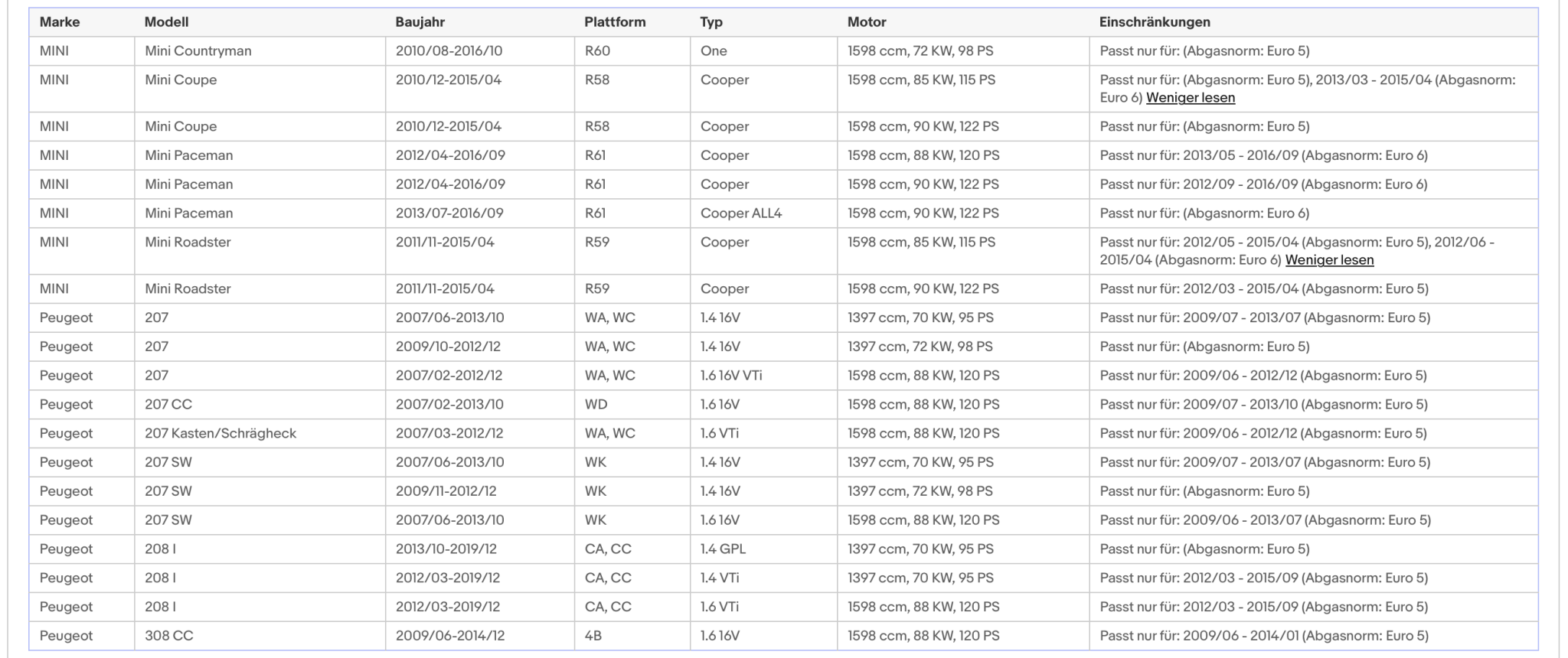Viewport: 1568px width, 658px height.
Task: Collapse restrictions via 'Weniger lesen' in Mini Roadster row
Action: pos(1329,260)
